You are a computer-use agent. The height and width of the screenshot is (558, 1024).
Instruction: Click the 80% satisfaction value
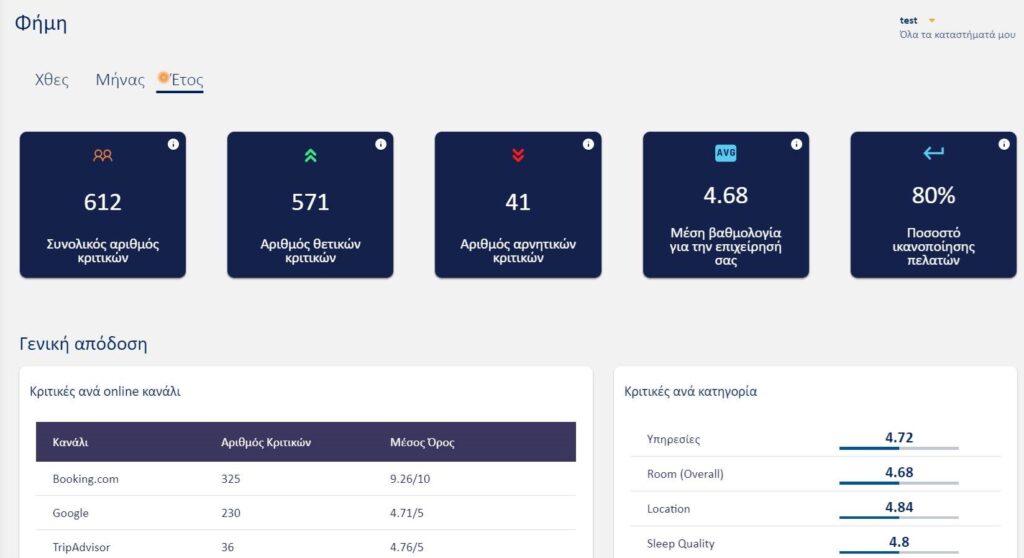[x=933, y=195]
